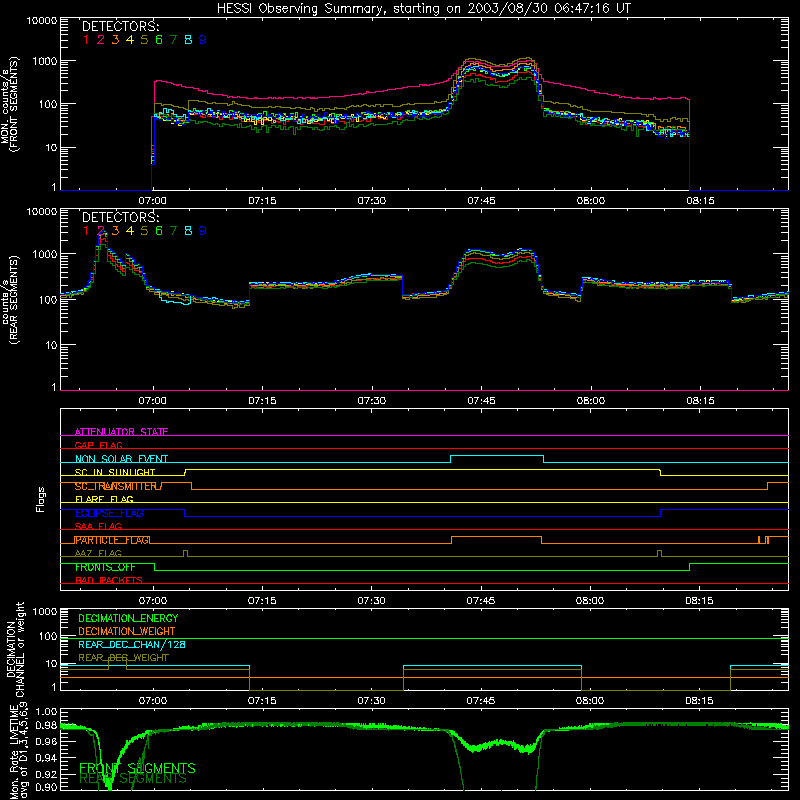Click the 07:45 tick under the front segments plot

tap(481, 201)
